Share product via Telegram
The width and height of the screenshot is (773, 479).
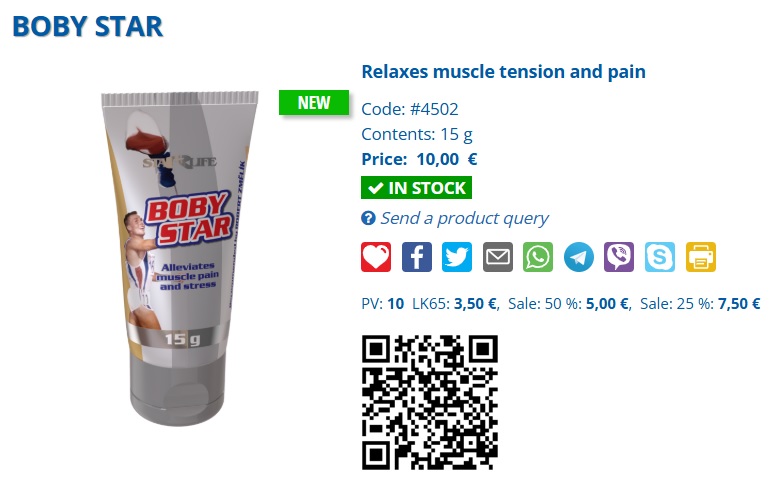(578, 257)
